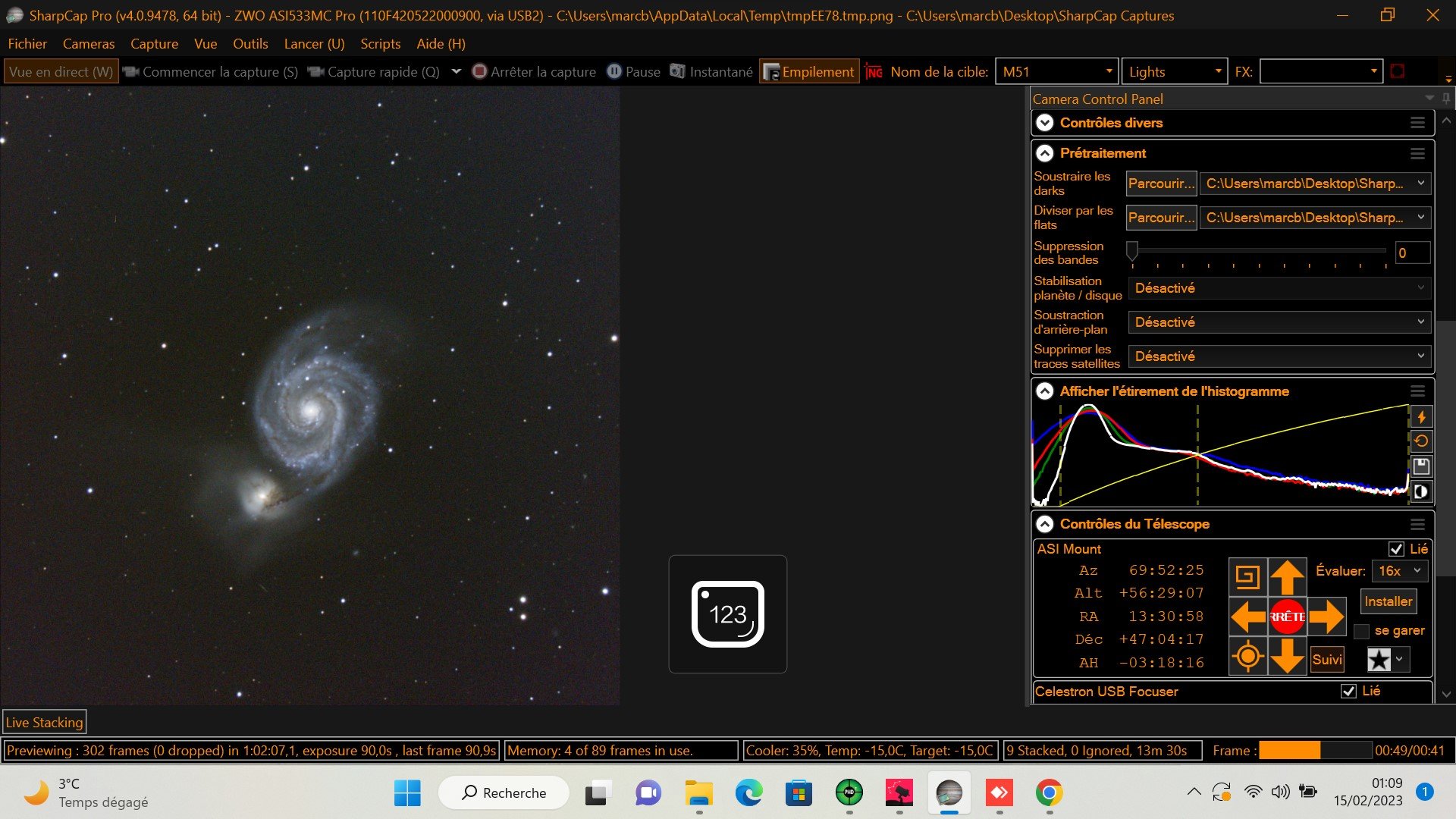Open the FX dropdown

(x=1373, y=72)
